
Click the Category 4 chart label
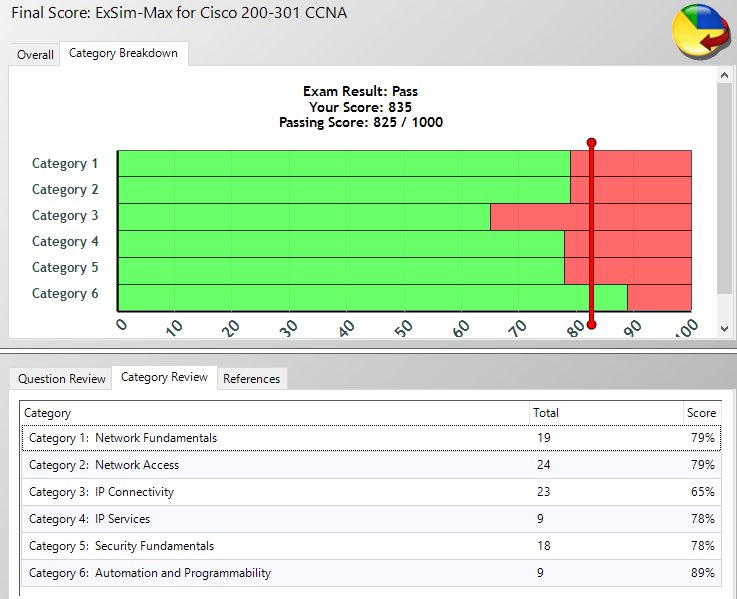click(x=65, y=242)
